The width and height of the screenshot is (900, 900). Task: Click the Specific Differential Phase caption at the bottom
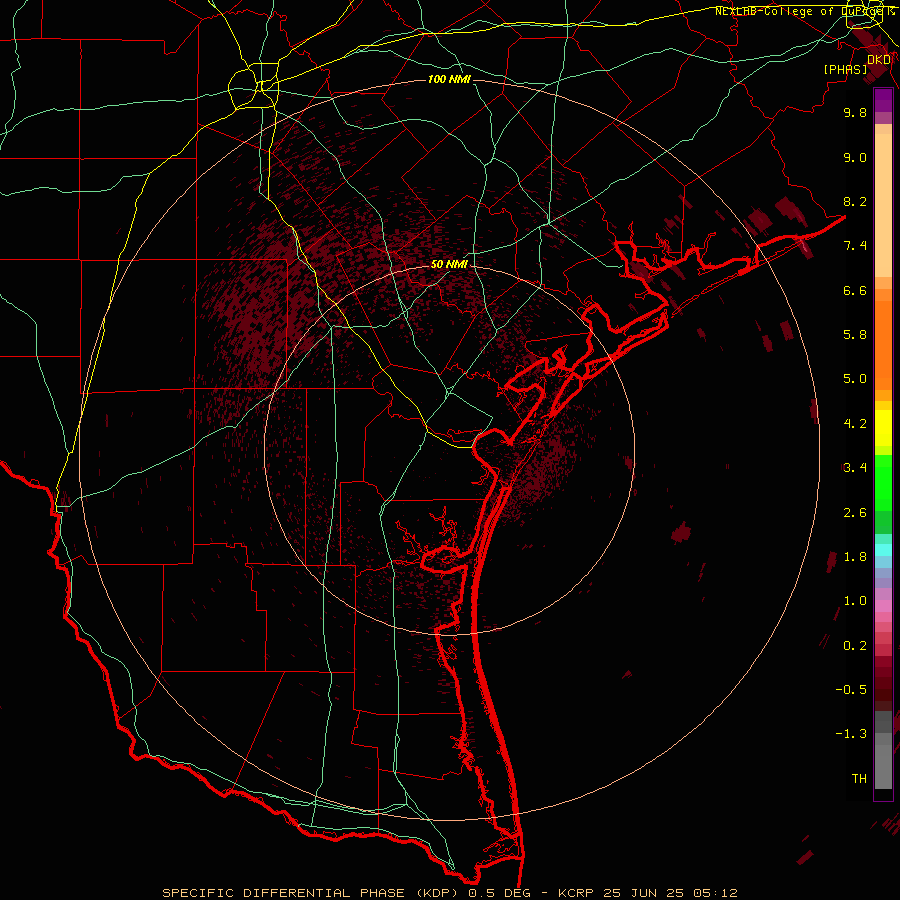pos(450,893)
